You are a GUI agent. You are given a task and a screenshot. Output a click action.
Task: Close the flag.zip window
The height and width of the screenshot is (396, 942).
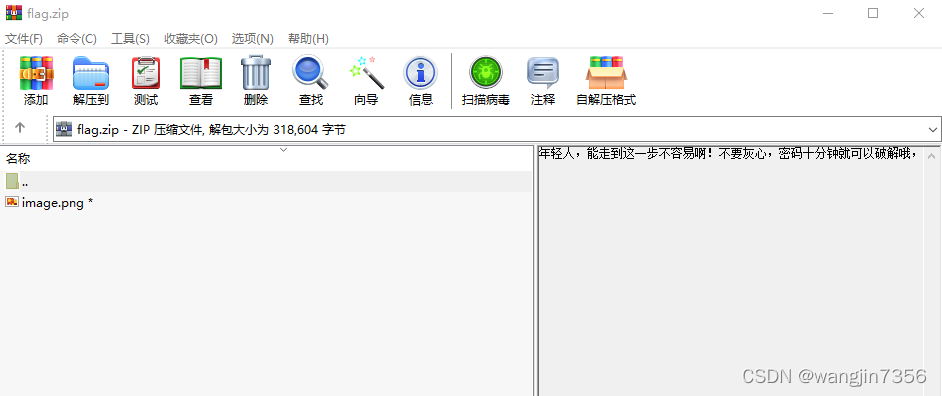[919, 13]
